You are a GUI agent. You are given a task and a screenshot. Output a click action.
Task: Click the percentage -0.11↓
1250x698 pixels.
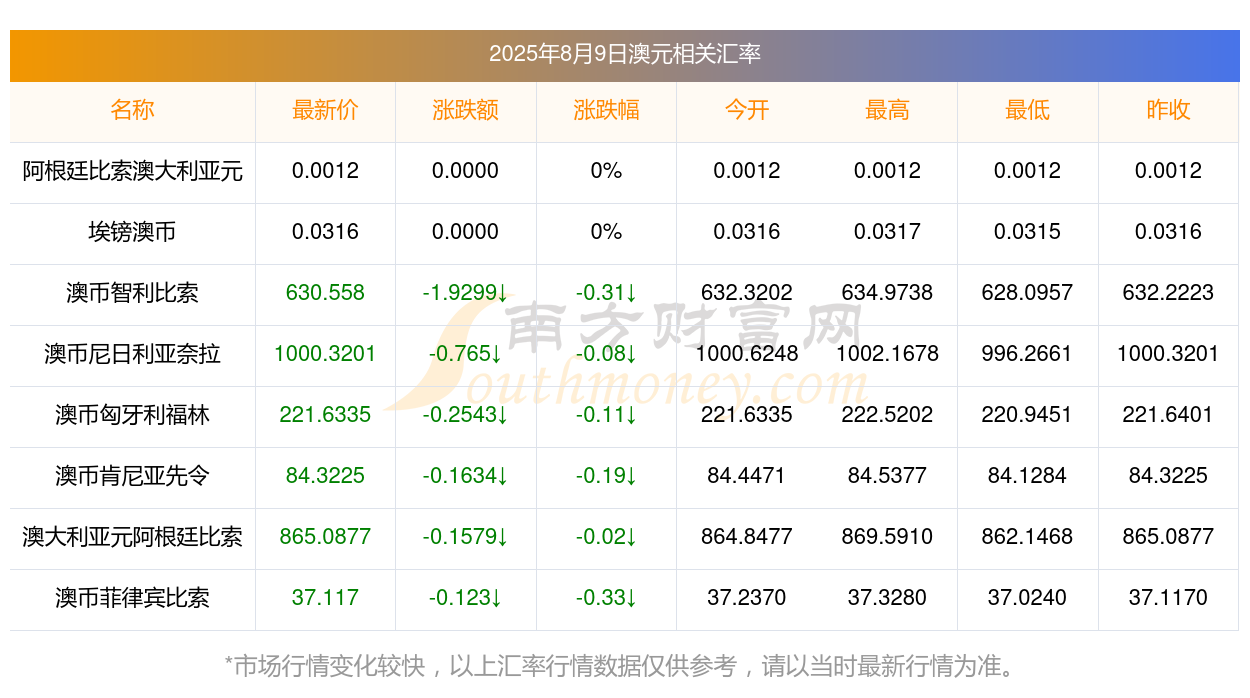pyautogui.click(x=606, y=415)
